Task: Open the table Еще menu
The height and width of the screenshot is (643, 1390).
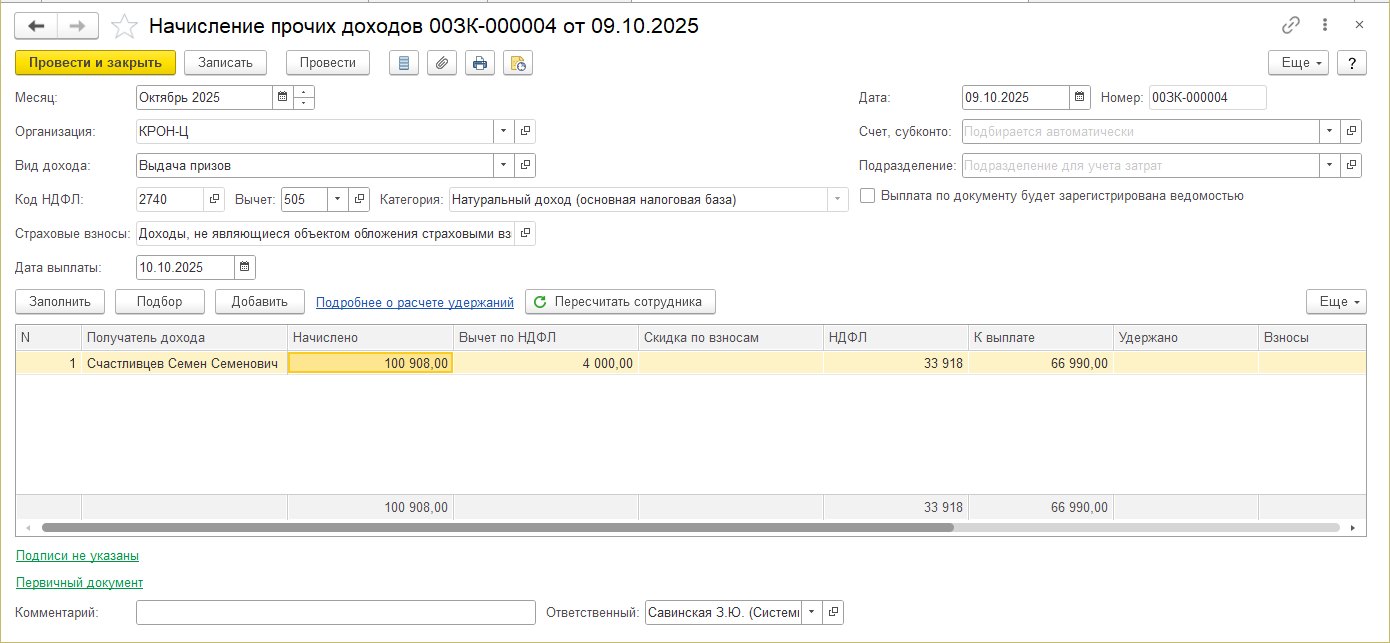Action: [x=1336, y=302]
